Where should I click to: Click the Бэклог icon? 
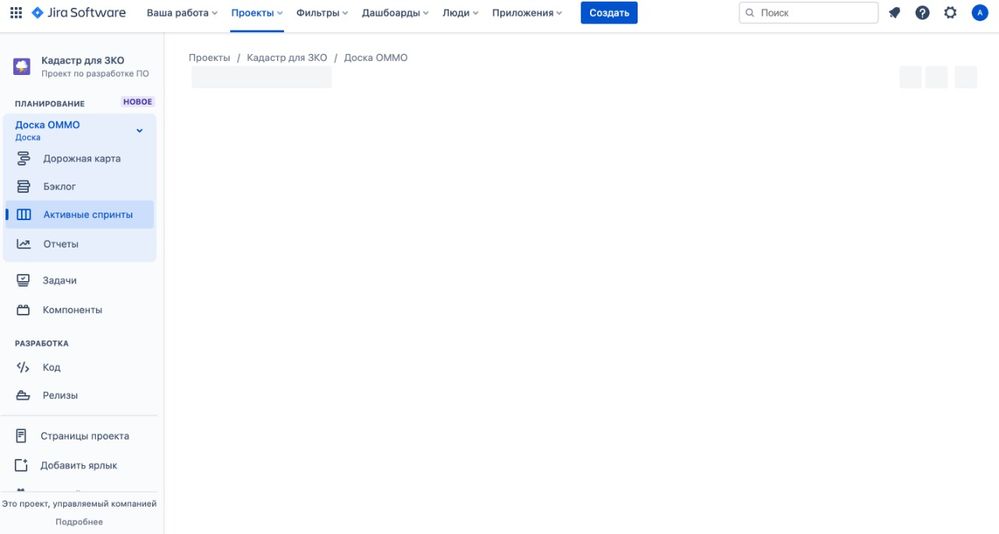click(x=24, y=186)
